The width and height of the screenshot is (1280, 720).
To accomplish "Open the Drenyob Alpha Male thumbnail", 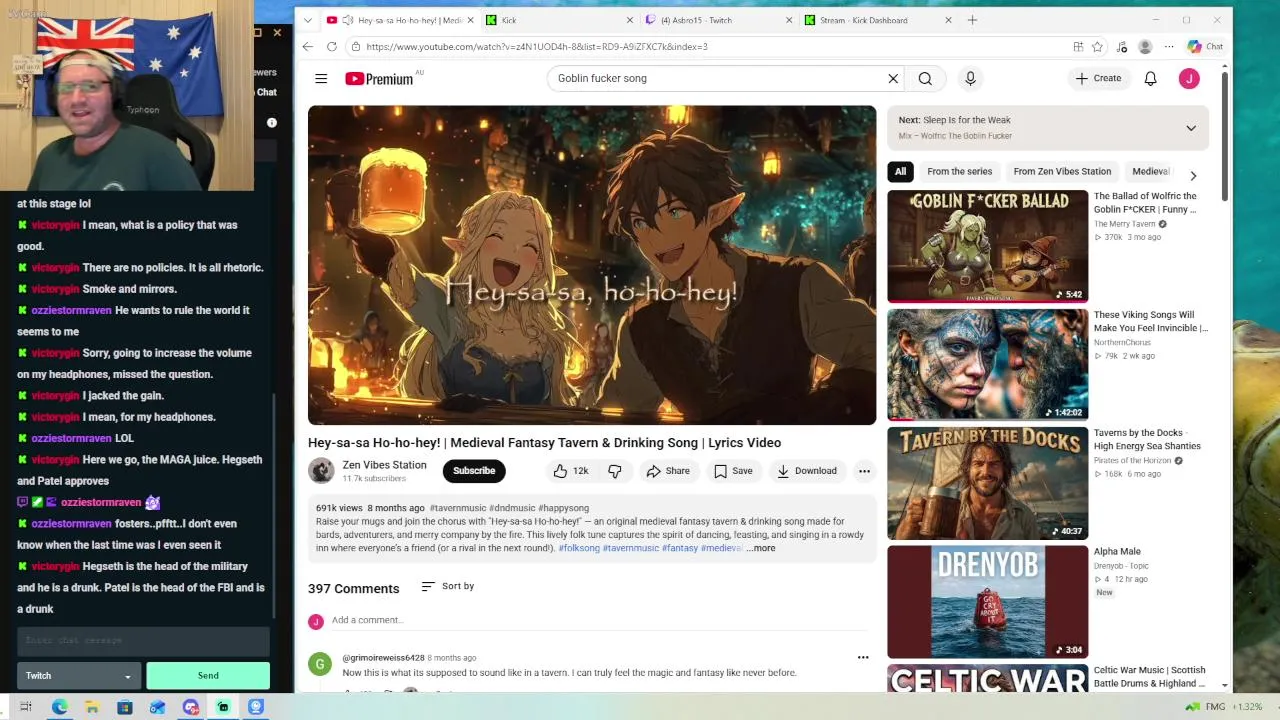I will click(x=987, y=601).
